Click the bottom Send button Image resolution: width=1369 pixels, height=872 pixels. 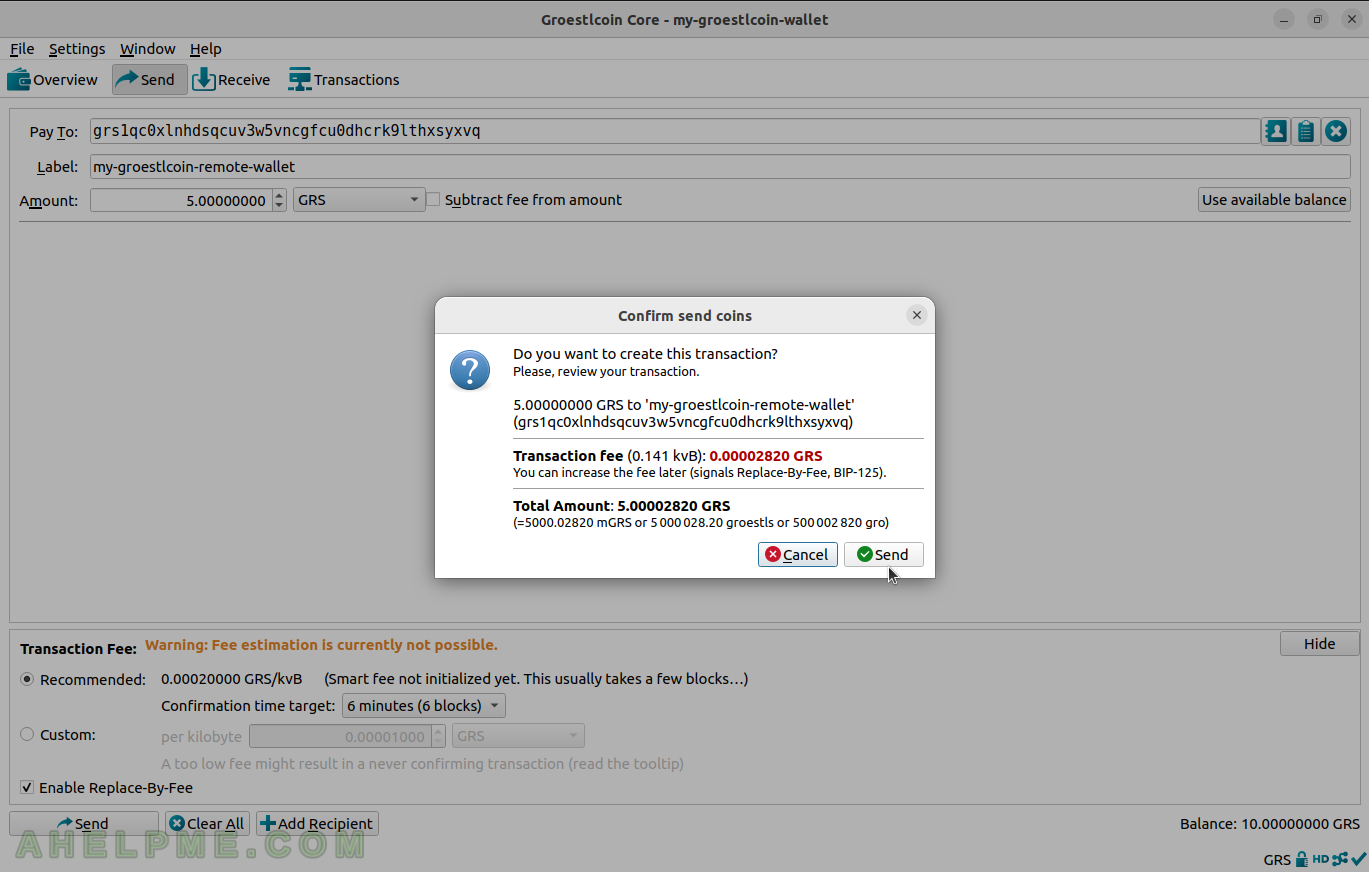[x=84, y=824]
